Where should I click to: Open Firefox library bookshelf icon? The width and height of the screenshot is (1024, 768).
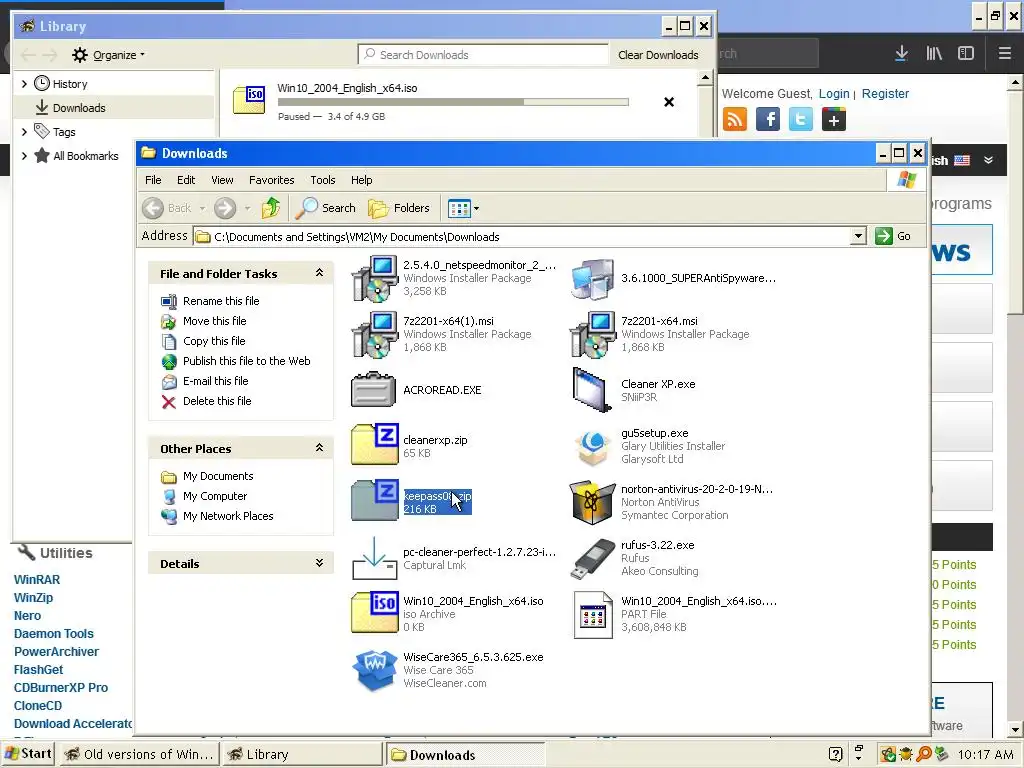[x=934, y=54]
